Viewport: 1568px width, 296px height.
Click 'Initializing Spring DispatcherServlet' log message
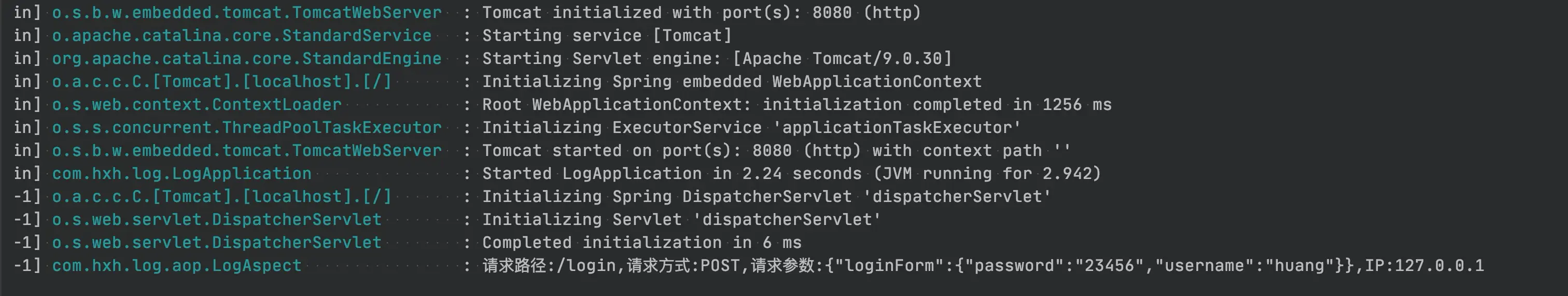pyautogui.click(x=766, y=196)
